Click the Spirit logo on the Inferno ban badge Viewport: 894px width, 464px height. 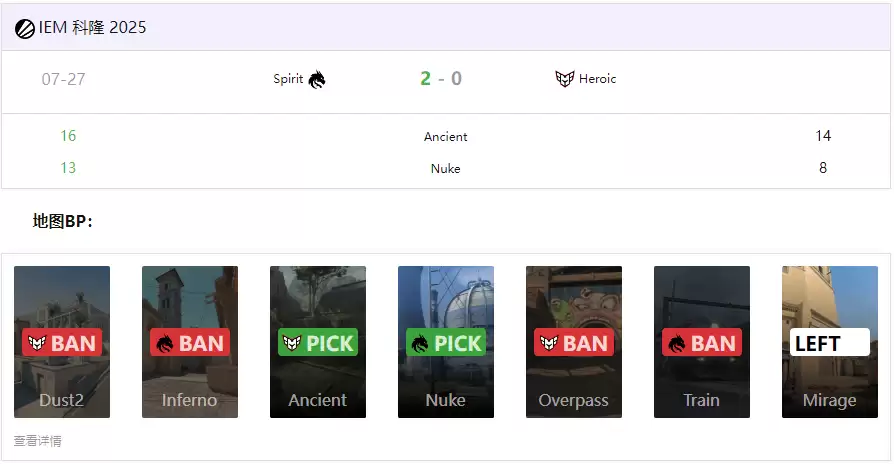[164, 343]
